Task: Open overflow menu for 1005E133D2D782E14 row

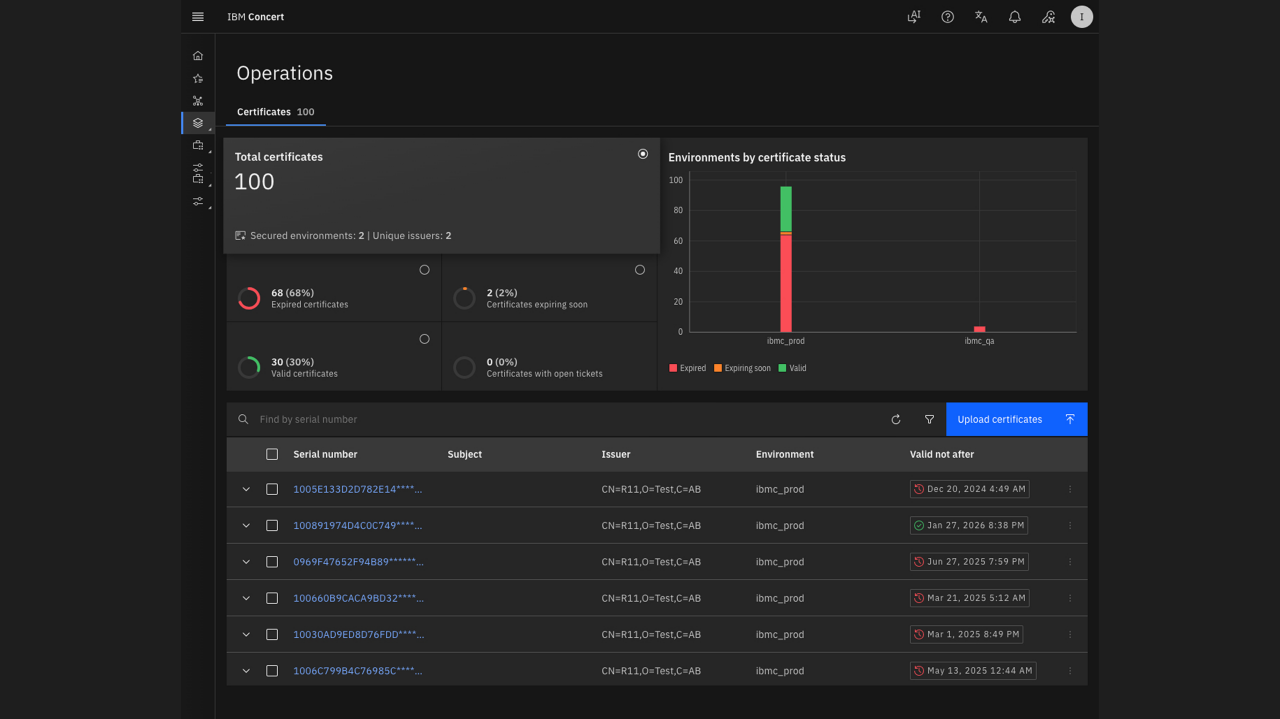Action: 1070,489
